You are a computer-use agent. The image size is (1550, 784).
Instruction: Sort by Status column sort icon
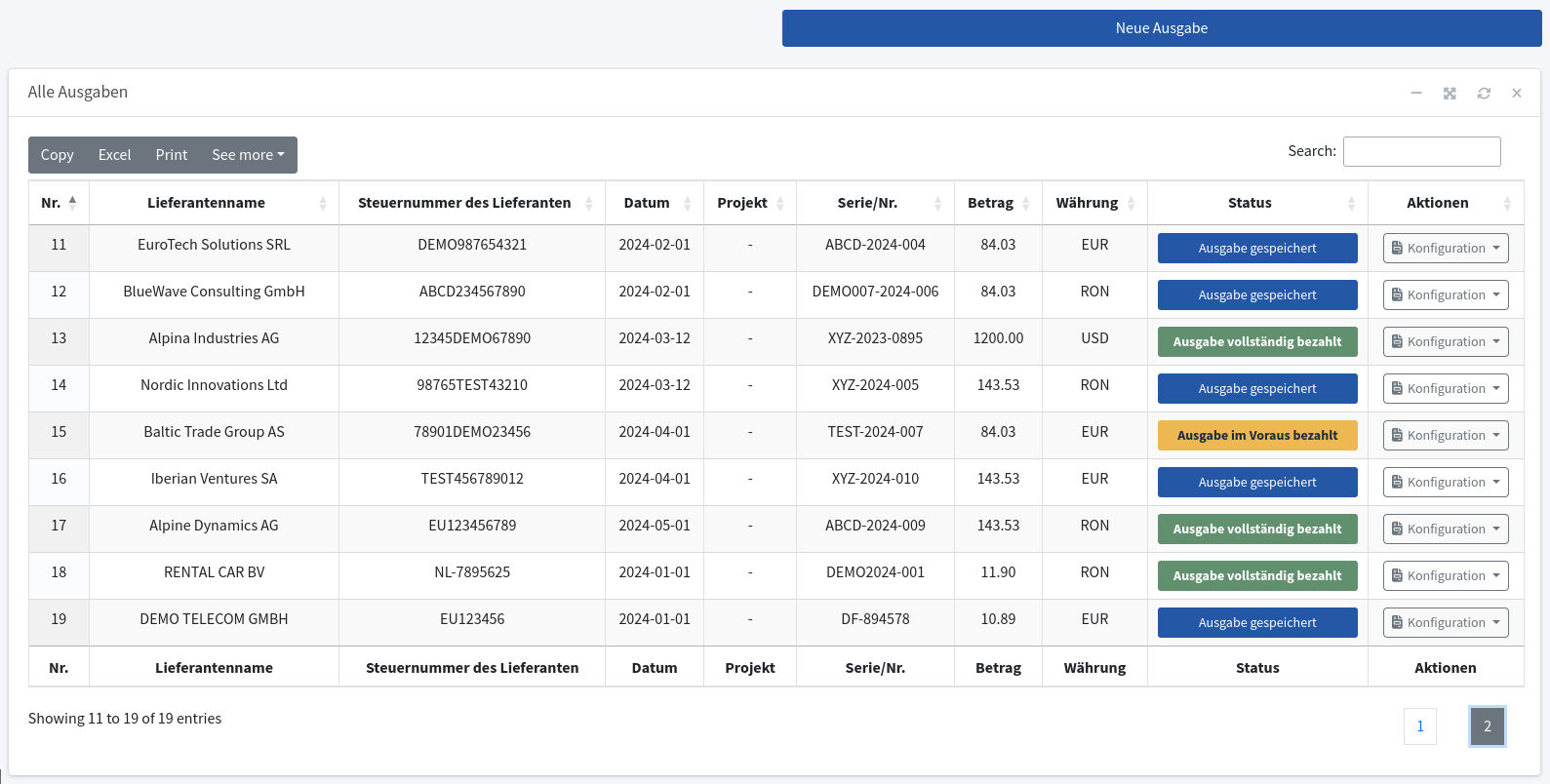[1352, 203]
